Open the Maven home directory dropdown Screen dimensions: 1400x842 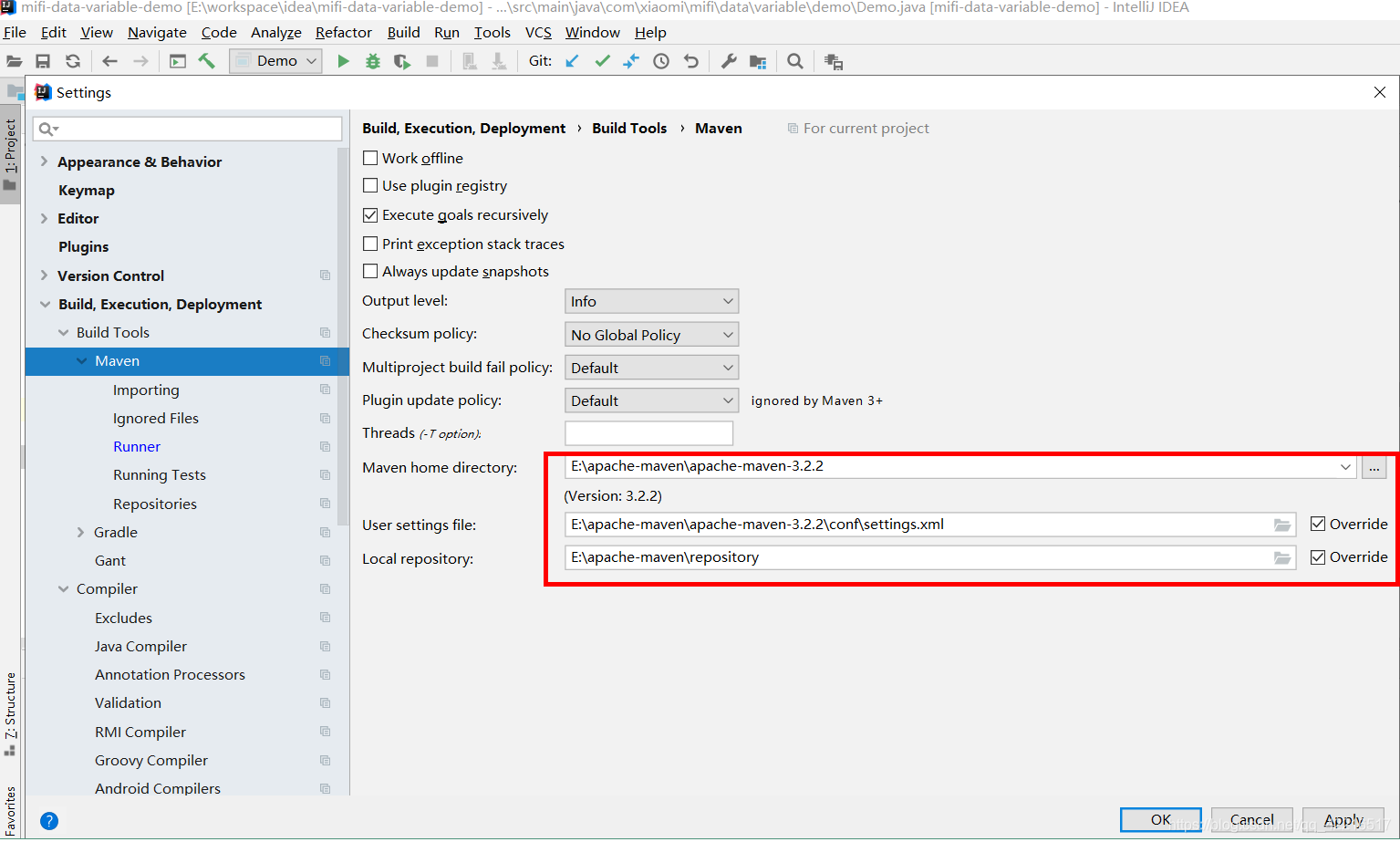[1345, 466]
